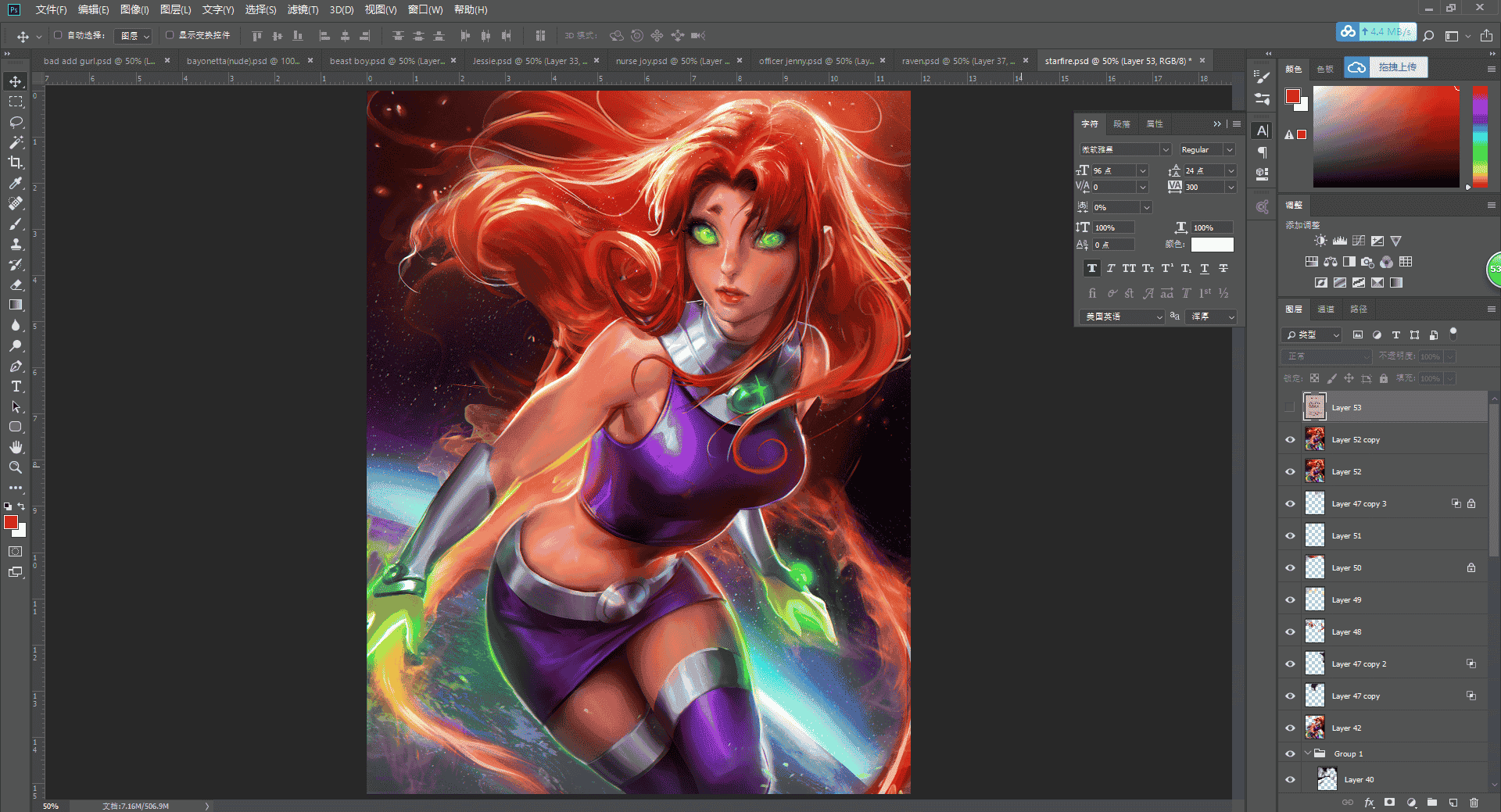Viewport: 1501px width, 812px height.
Task: Click the white text color swatch
Action: (1212, 245)
